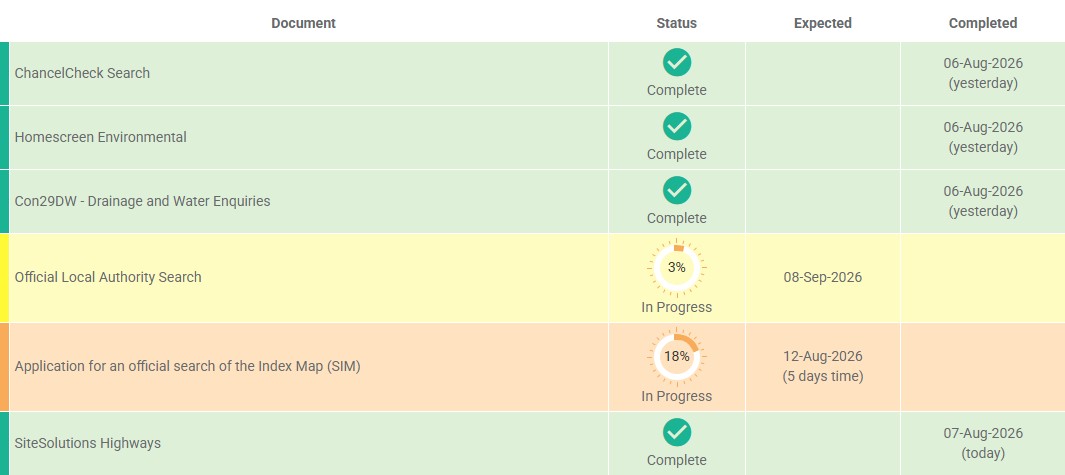Screen dimensions: 1065x475
Task: Open Con29DW - Drainage and Water Enquiries
Action: 143,201
